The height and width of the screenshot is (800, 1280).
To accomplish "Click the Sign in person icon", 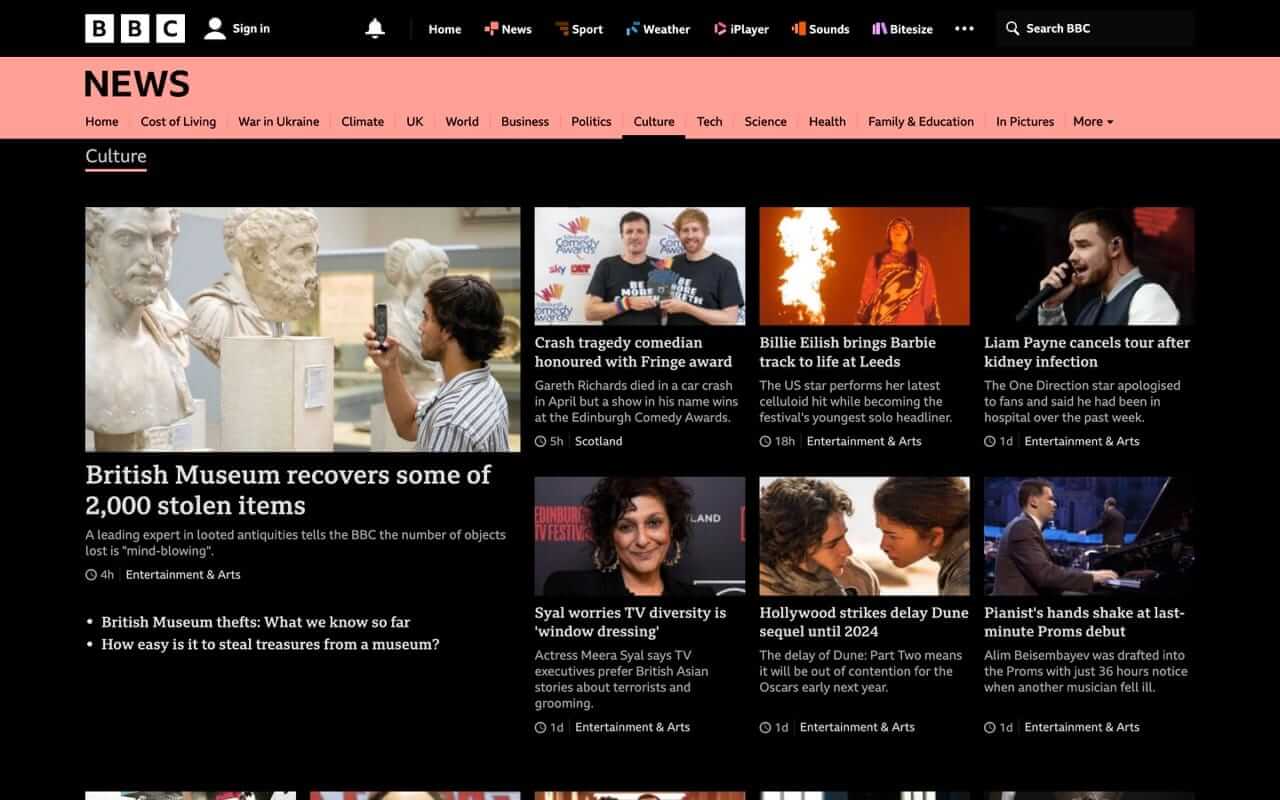I will coord(215,28).
